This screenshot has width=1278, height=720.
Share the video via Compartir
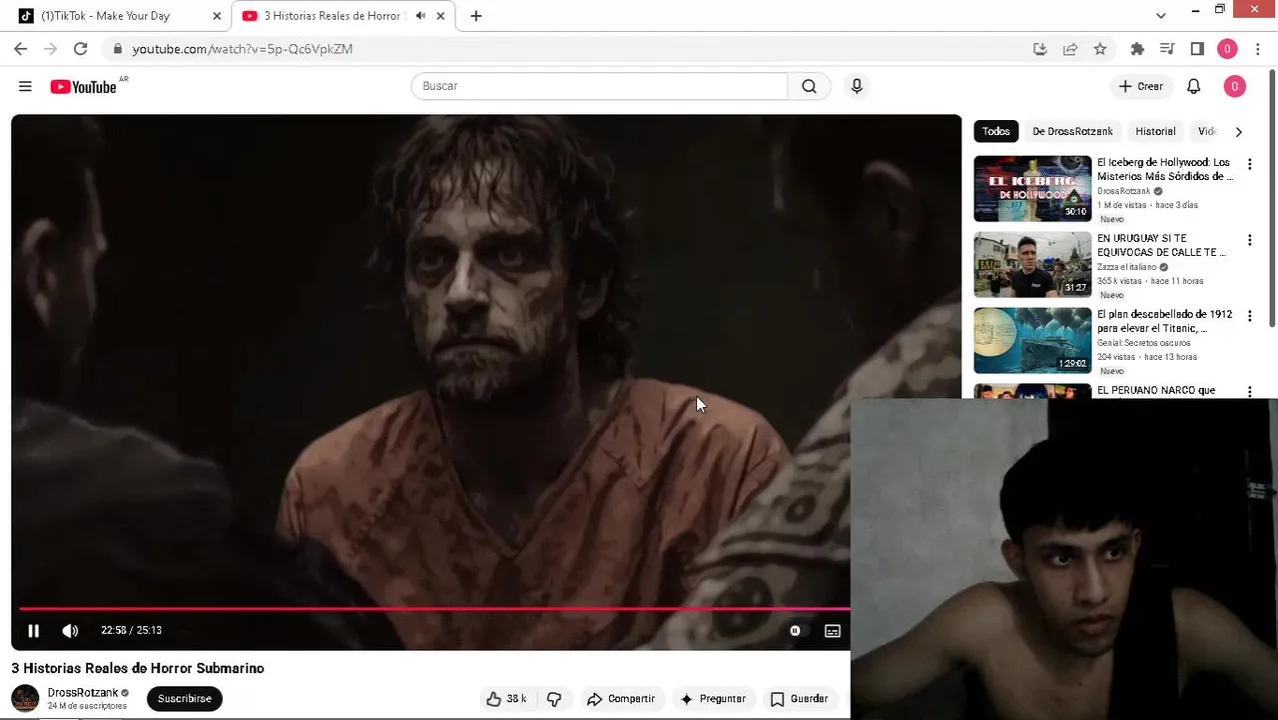[621, 699]
